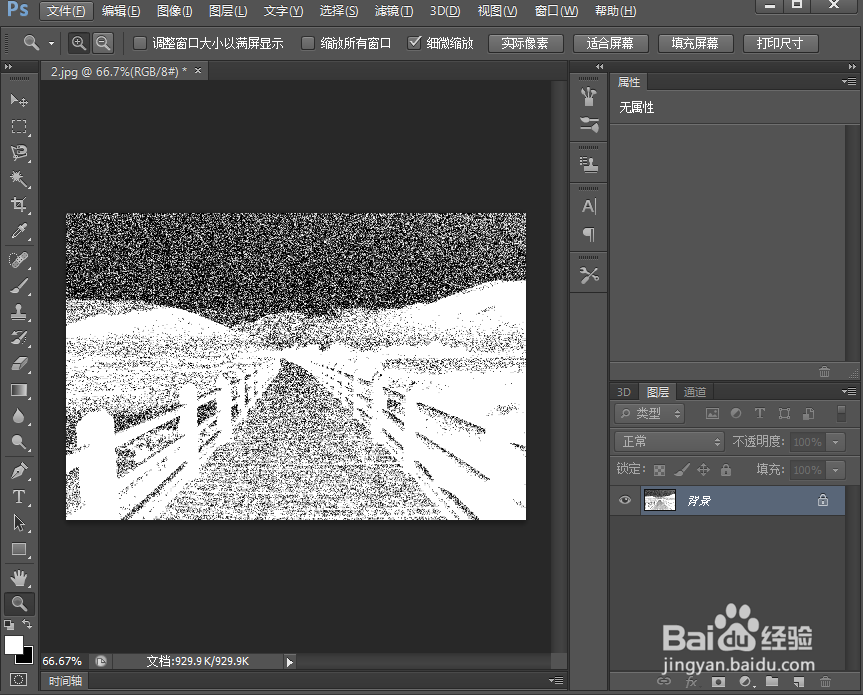The height and width of the screenshot is (695, 863).
Task: Switch to the 3D panel tab
Action: (624, 392)
